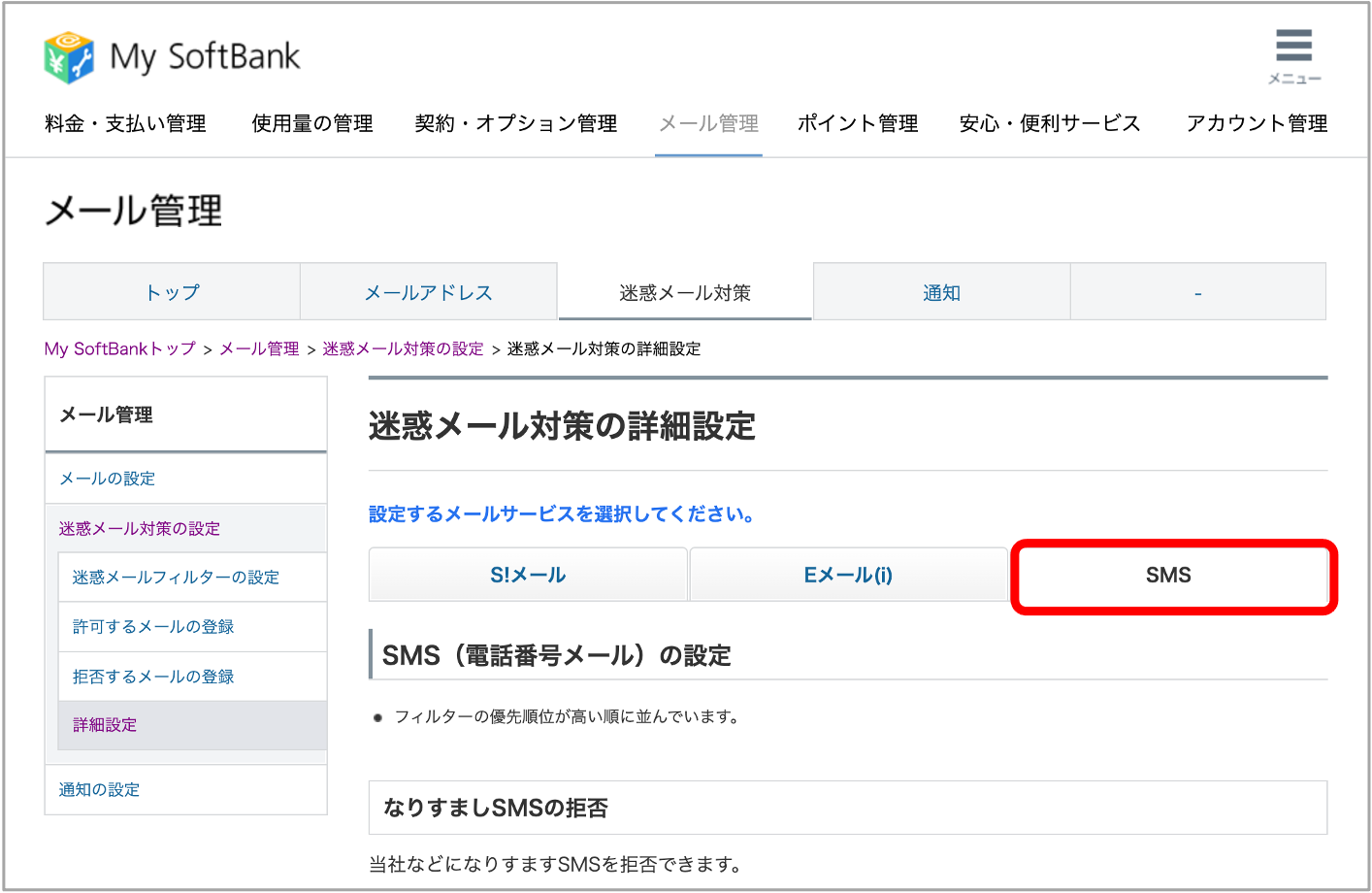Image resolution: width=1372 pixels, height=893 pixels.
Task: Click the 当社などになりすますSMS description text
Action: pyautogui.click(x=555, y=864)
